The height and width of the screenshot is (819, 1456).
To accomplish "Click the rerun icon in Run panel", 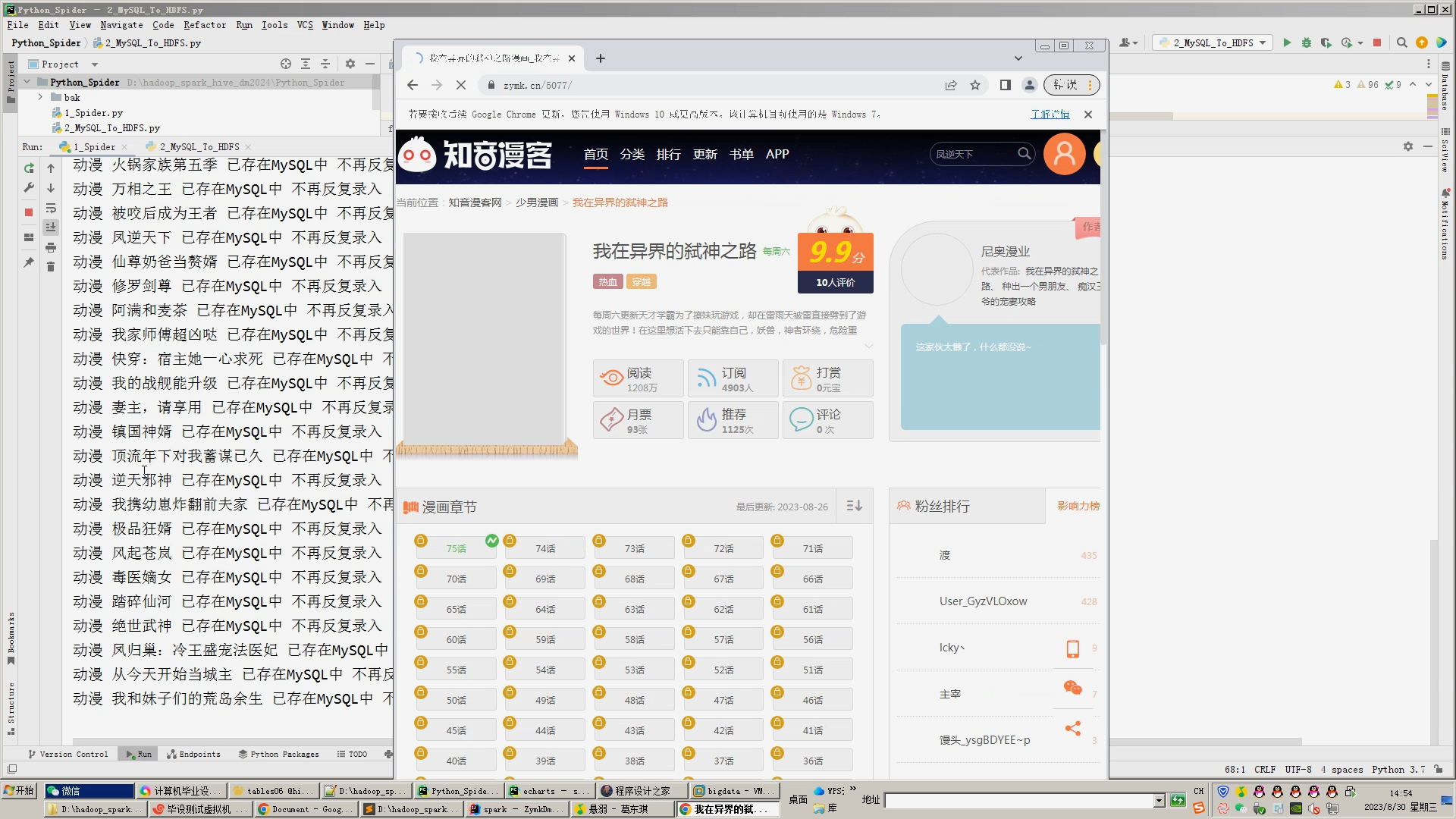I will [29, 168].
